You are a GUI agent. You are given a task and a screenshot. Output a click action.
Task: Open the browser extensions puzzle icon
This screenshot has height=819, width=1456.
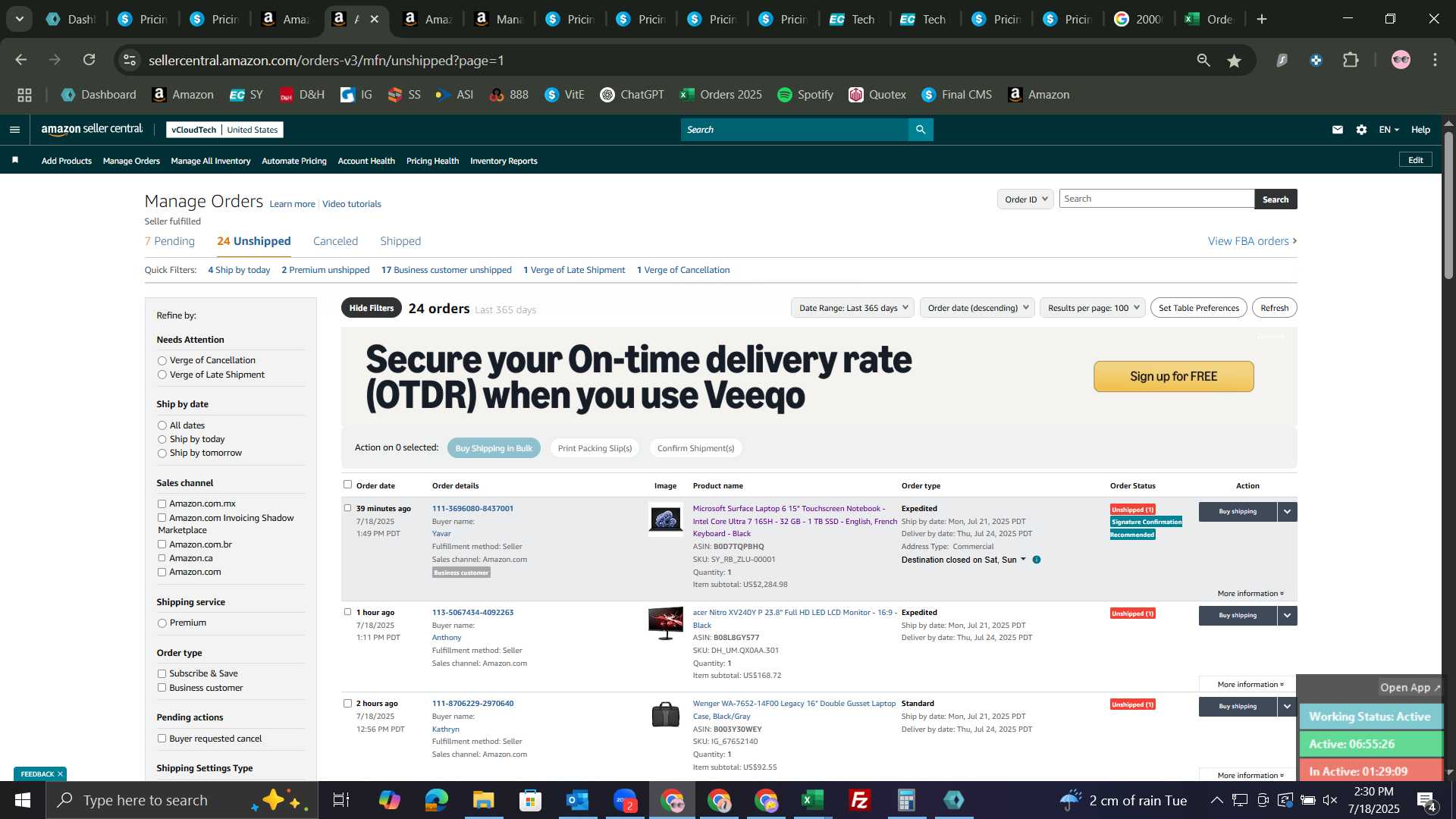1351,60
